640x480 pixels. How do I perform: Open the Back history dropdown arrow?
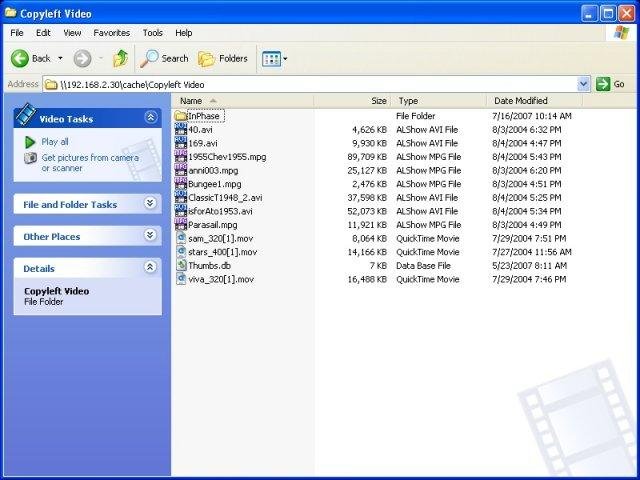click(x=60, y=58)
